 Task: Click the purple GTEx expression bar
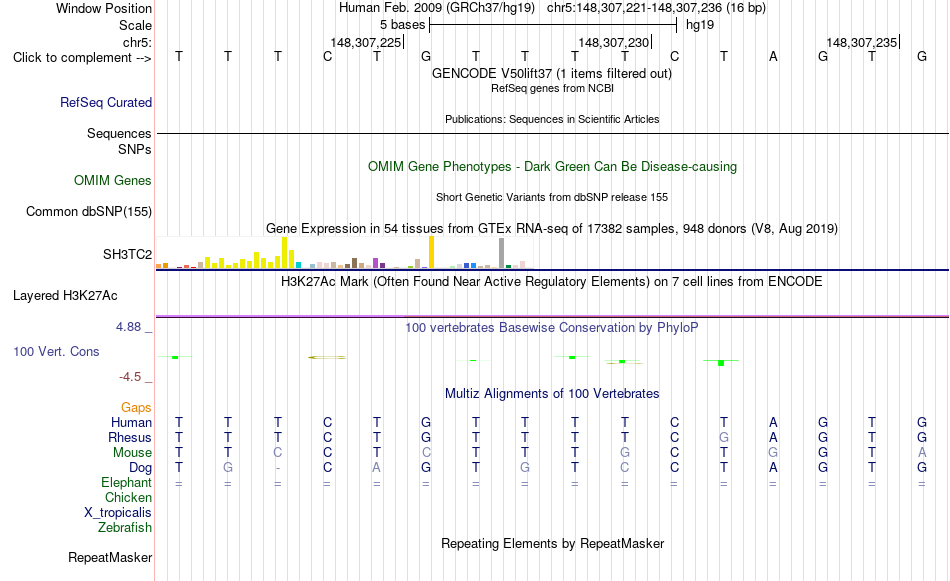tap(376, 263)
